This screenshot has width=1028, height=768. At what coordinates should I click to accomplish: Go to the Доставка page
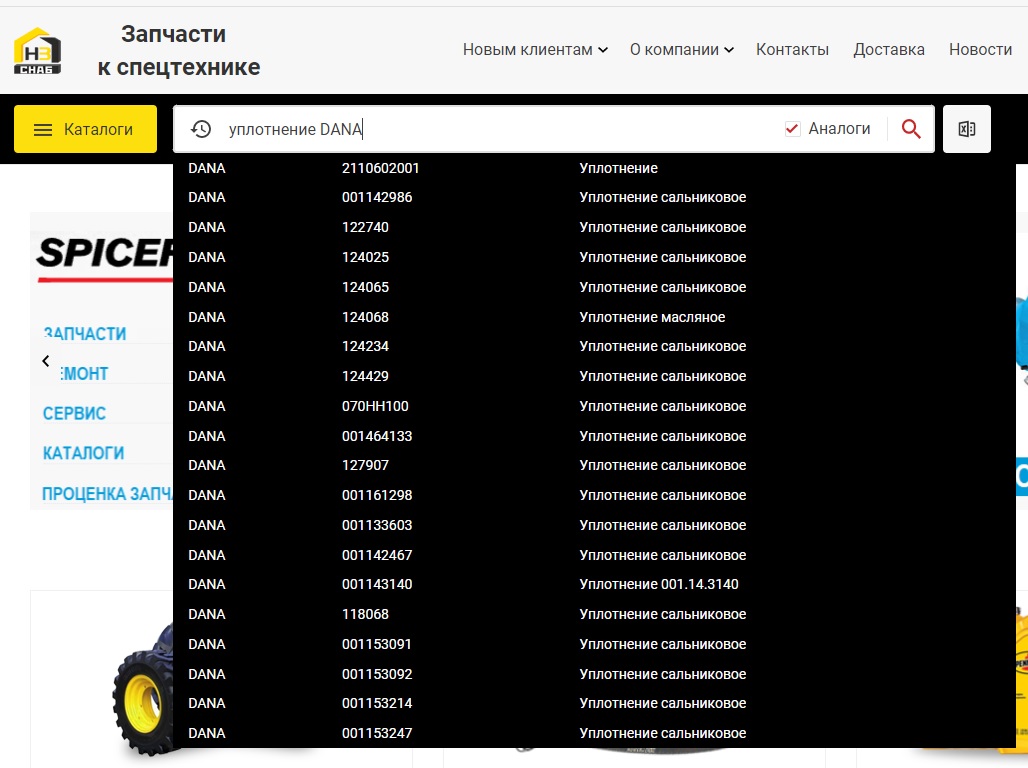(x=888, y=50)
